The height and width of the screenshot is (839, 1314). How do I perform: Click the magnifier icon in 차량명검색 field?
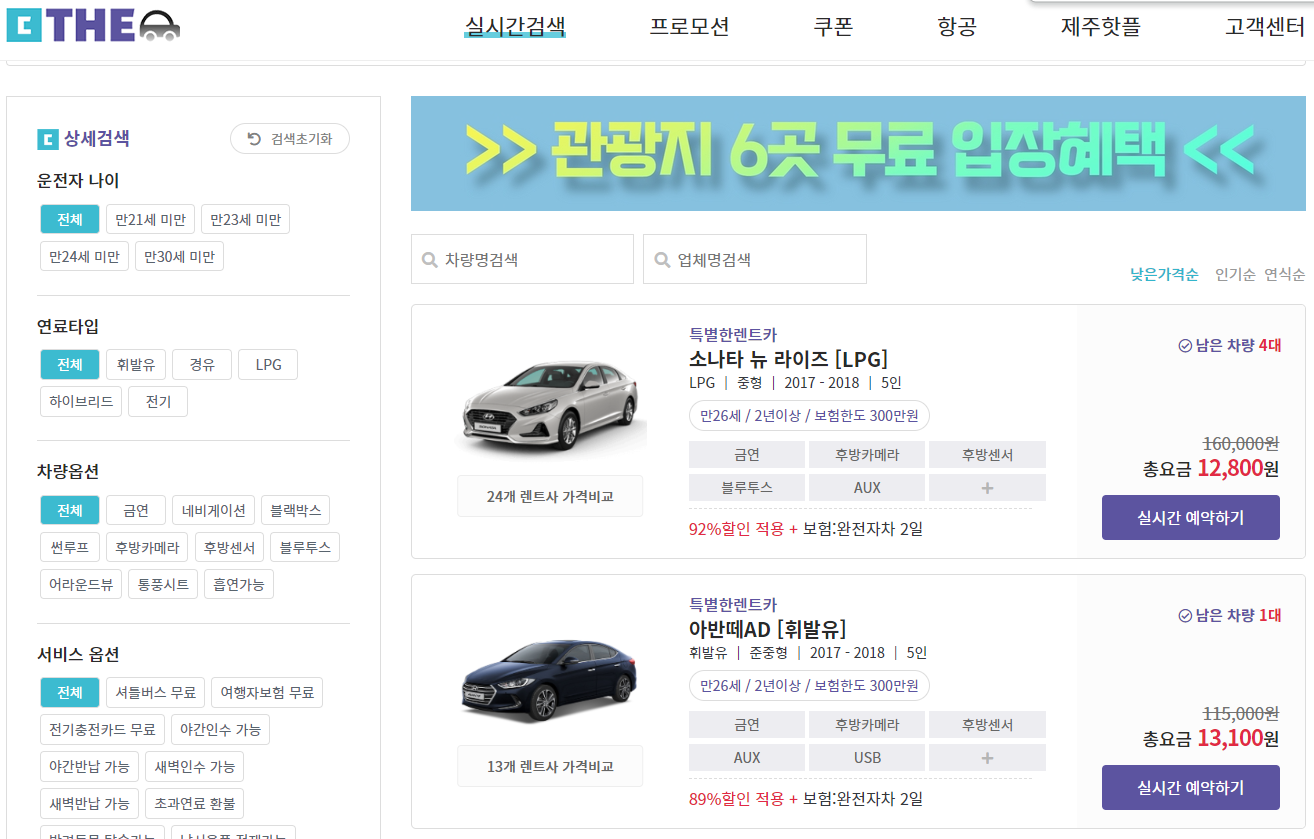(x=430, y=258)
